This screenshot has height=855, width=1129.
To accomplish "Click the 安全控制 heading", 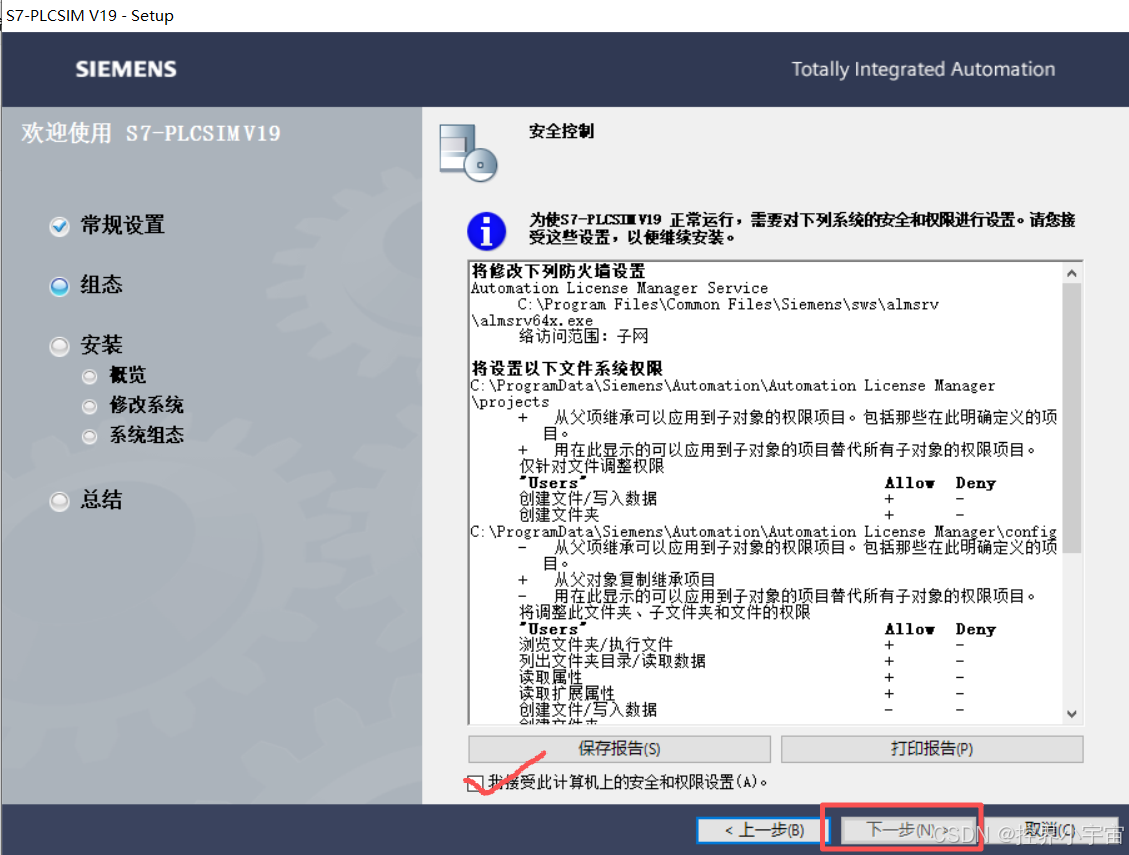I will [561, 131].
